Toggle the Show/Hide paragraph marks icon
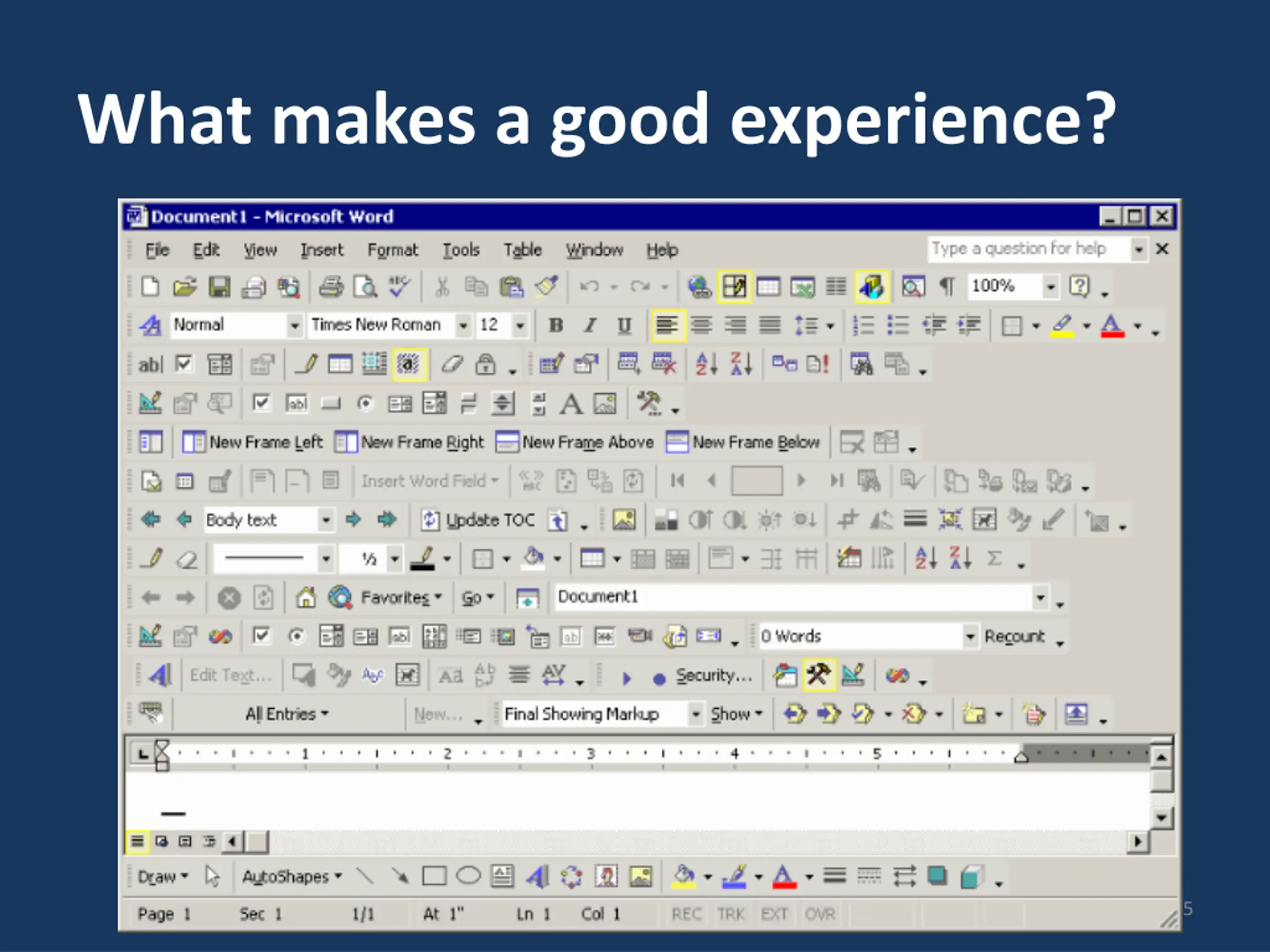Viewport: 1270px width, 952px height. pos(947,287)
